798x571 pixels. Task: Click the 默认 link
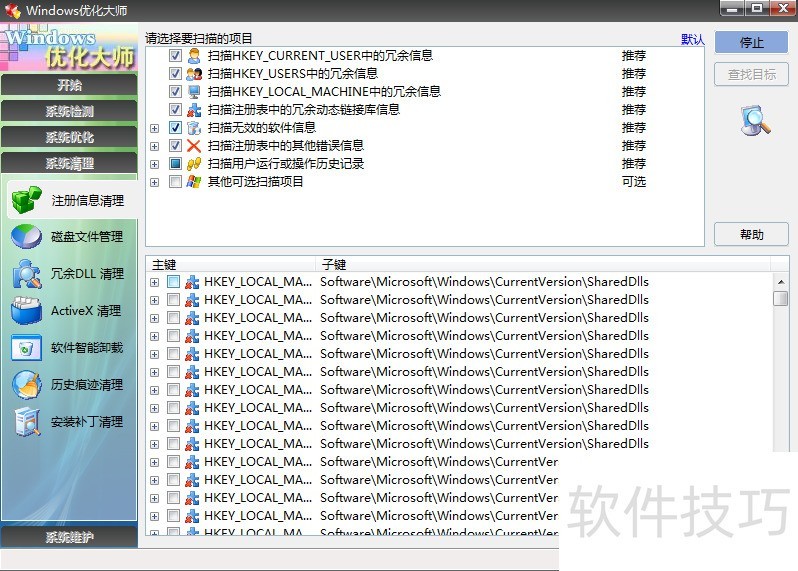click(693, 39)
